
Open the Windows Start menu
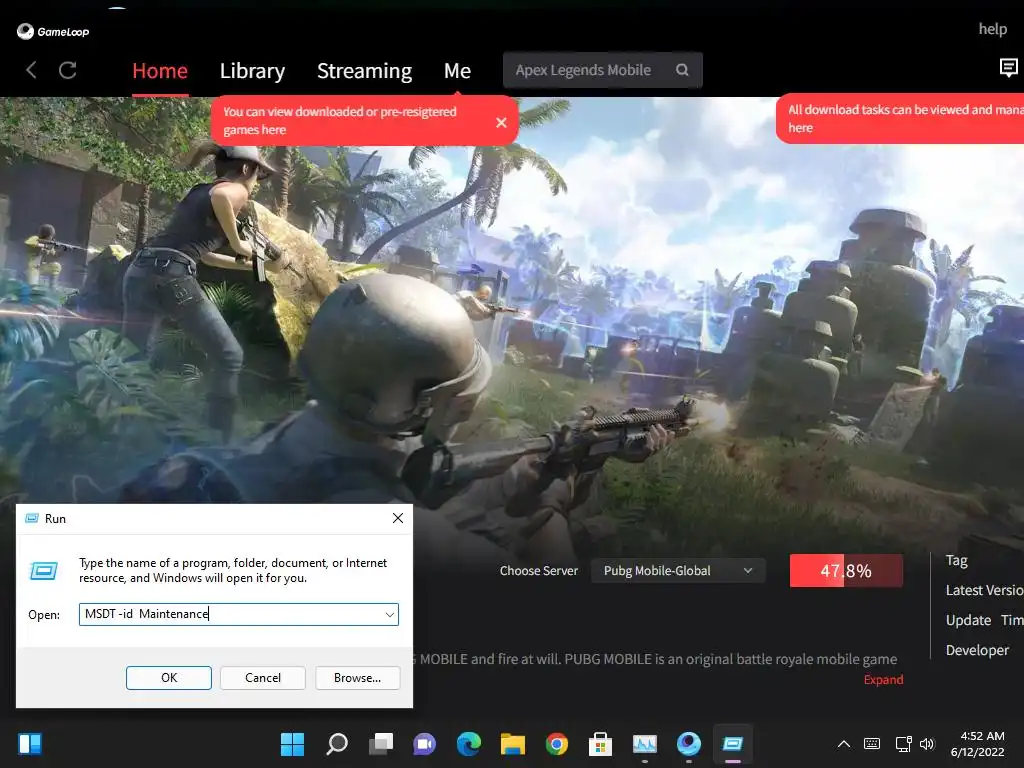292,744
